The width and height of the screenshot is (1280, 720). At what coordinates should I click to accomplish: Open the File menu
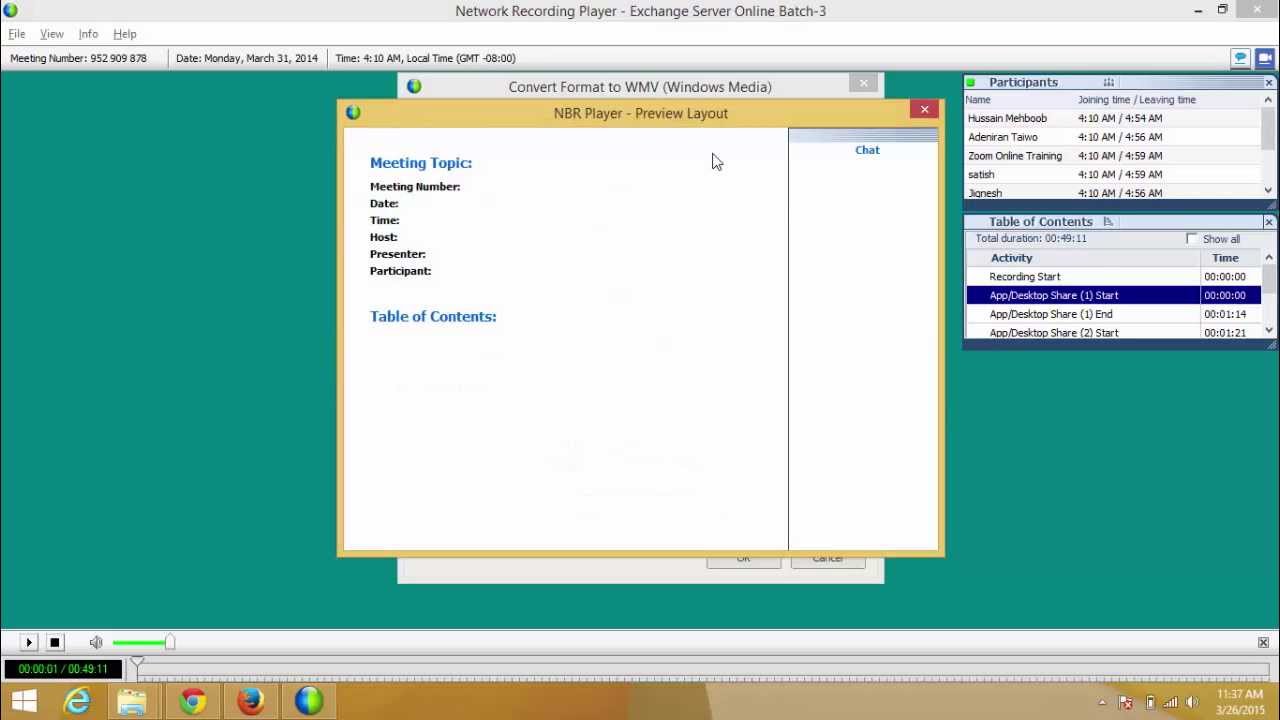tap(17, 34)
